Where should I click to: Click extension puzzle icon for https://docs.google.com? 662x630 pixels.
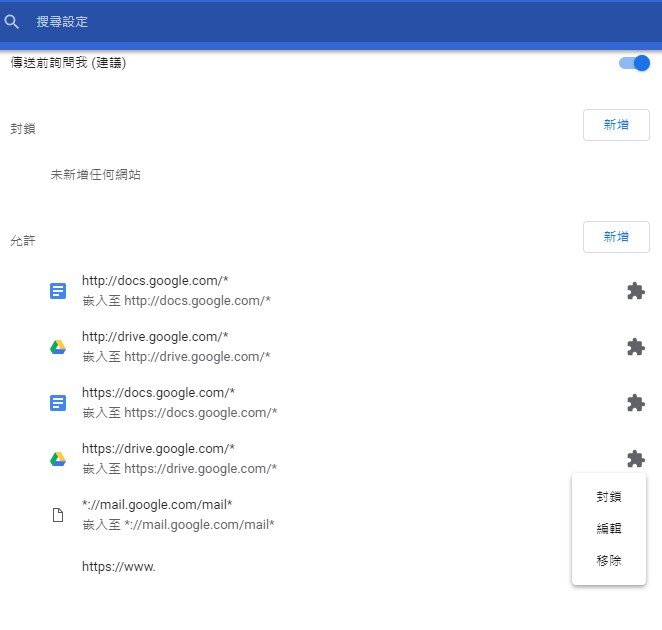[635, 403]
